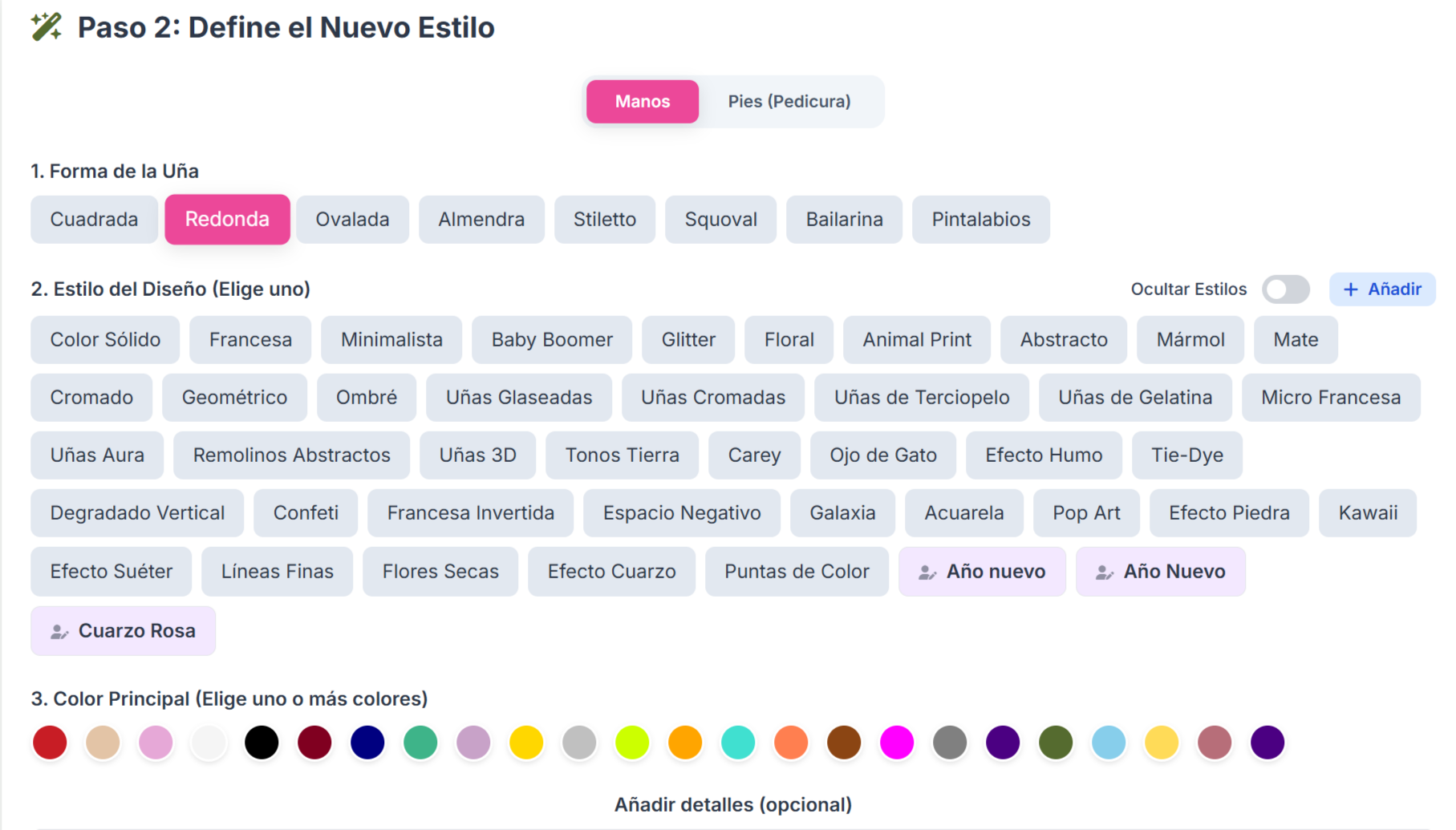Click the plus icon on the Añadir button
Image resolution: width=1456 pixels, height=830 pixels.
[1350, 289]
